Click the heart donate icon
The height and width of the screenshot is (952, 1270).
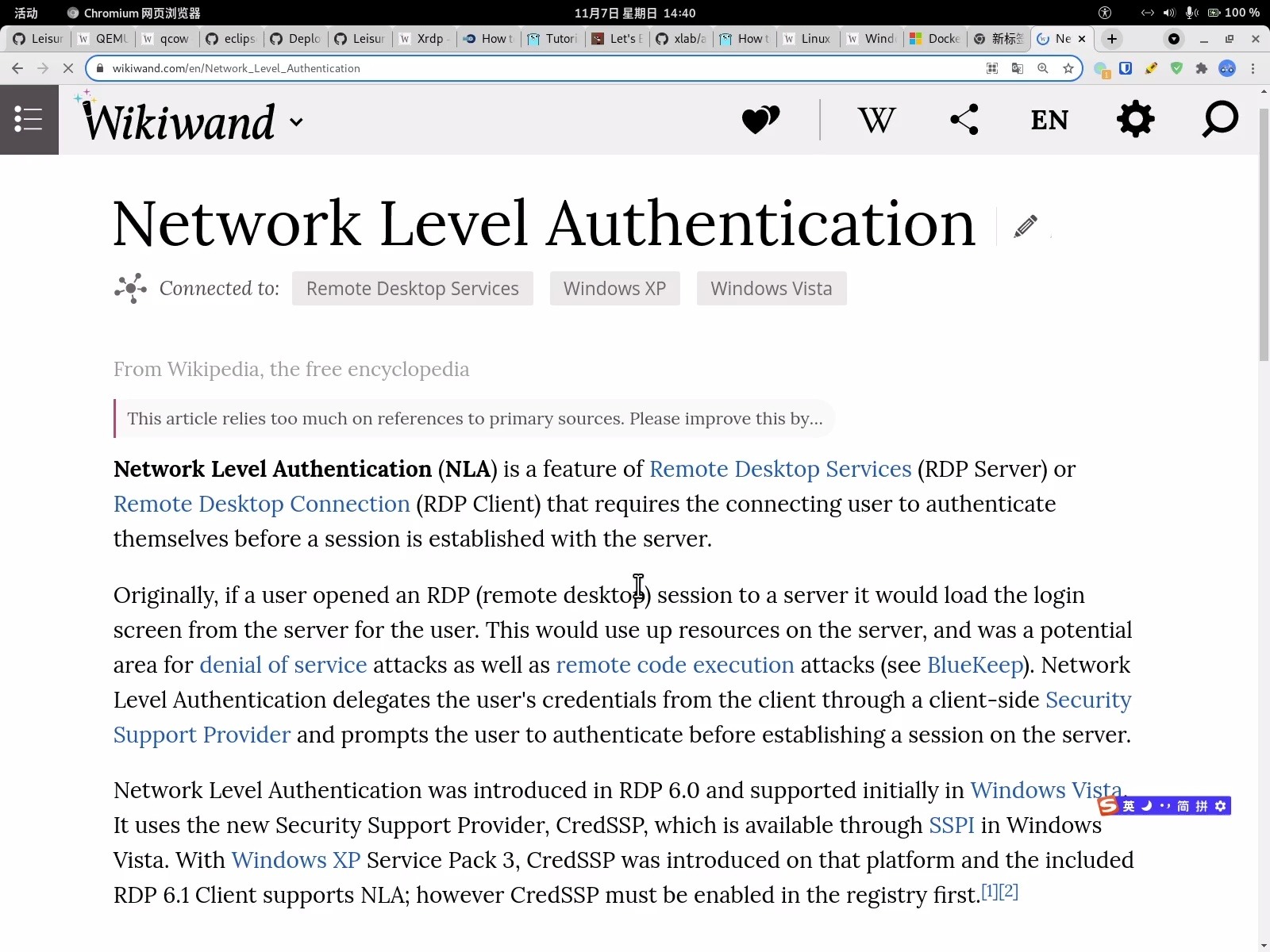coord(760,121)
